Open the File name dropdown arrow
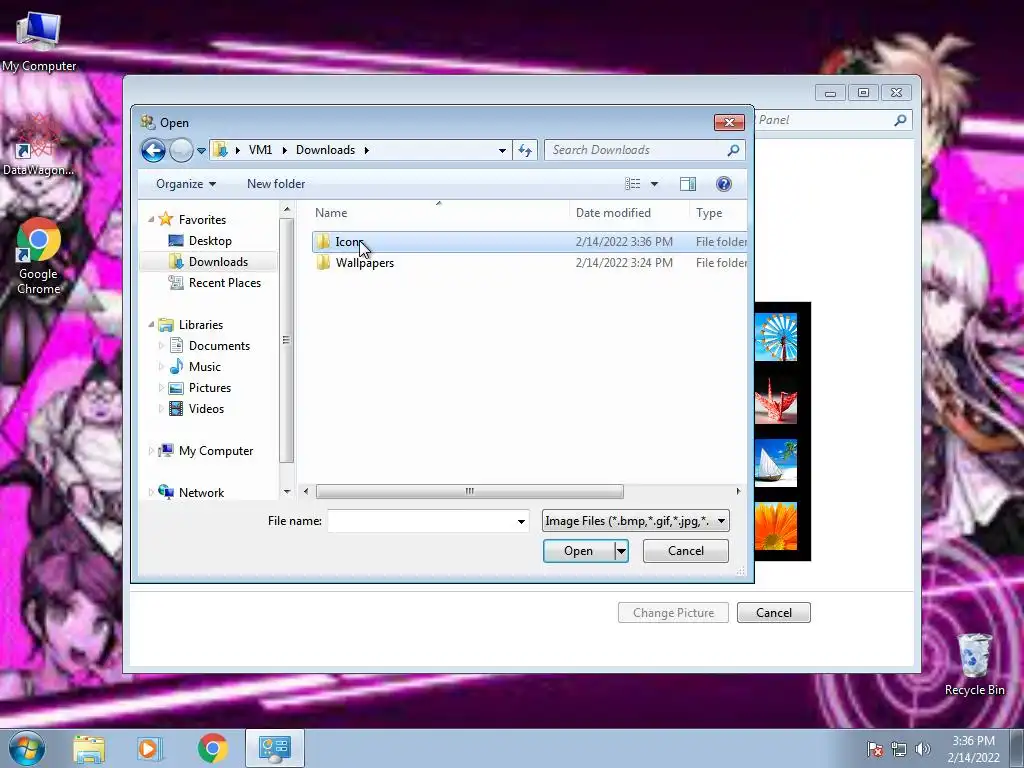 pos(521,521)
